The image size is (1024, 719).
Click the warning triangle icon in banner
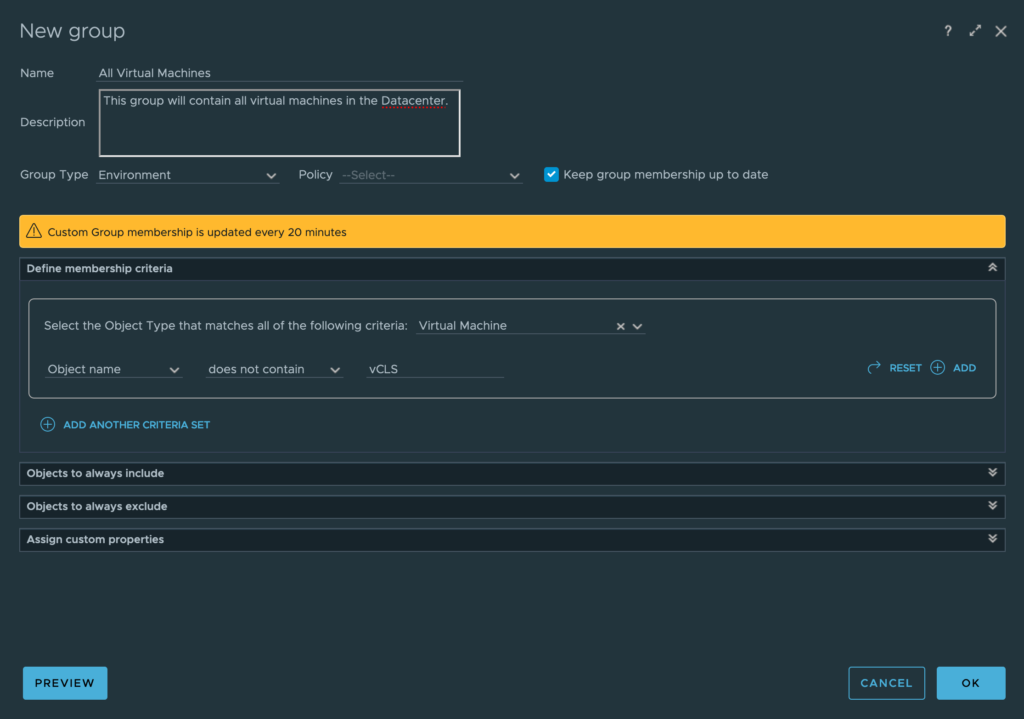(34, 232)
